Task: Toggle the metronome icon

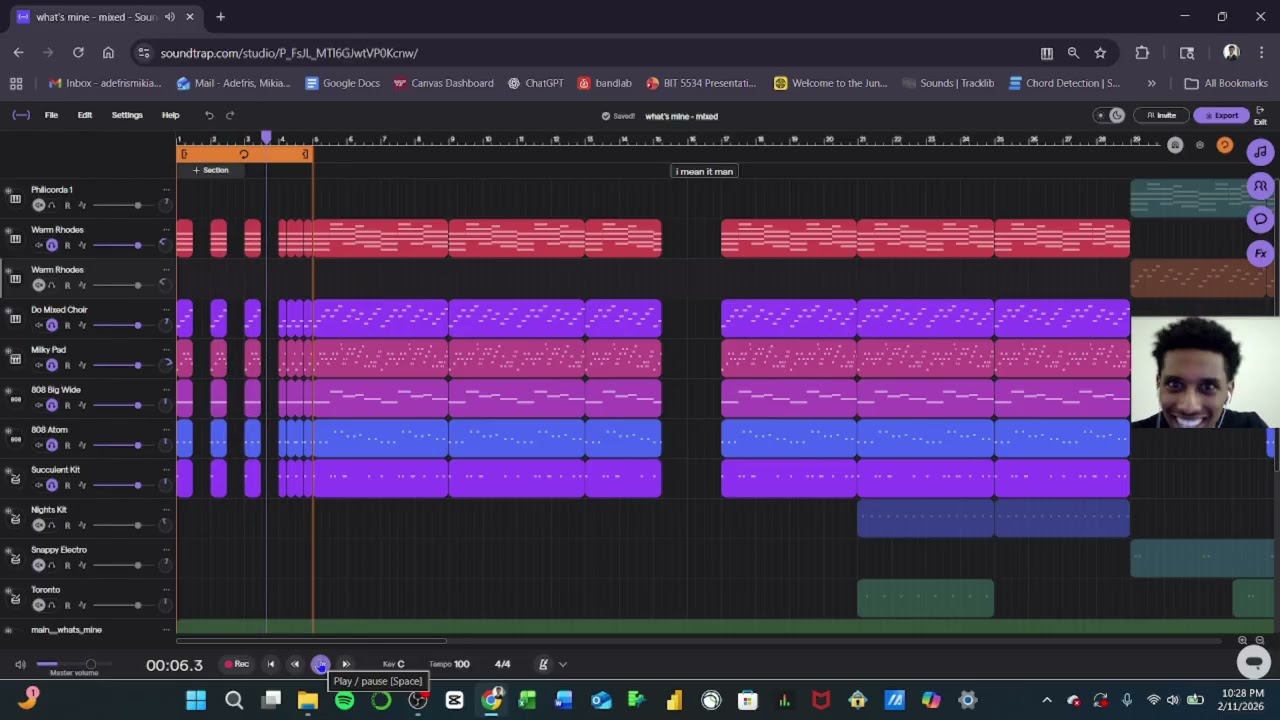Action: [543, 664]
